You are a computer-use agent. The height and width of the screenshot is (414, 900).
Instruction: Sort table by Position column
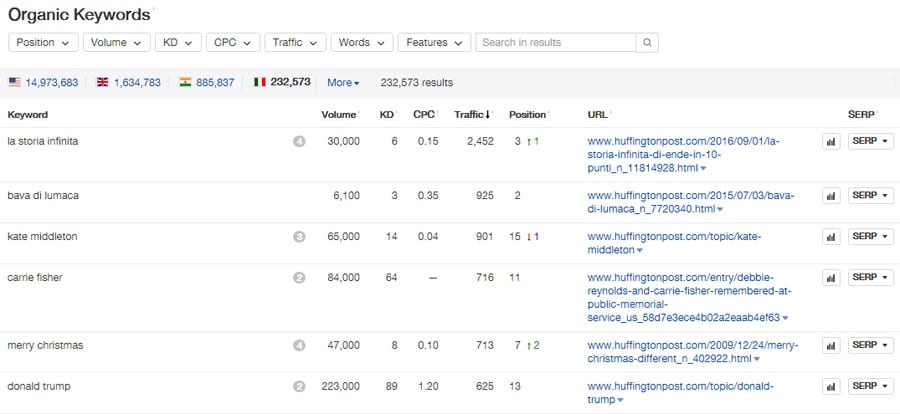pos(527,115)
